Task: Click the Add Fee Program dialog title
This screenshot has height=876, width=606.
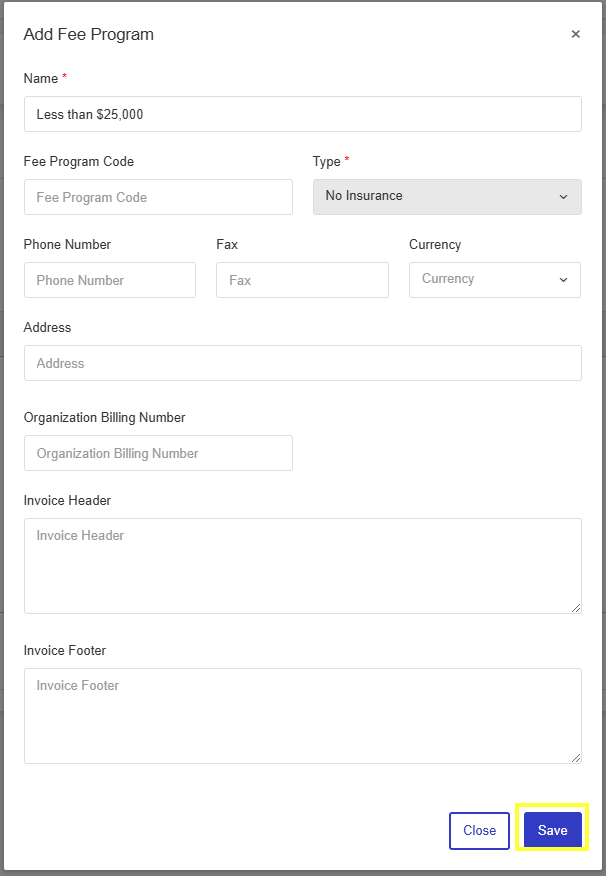Action: [x=89, y=34]
